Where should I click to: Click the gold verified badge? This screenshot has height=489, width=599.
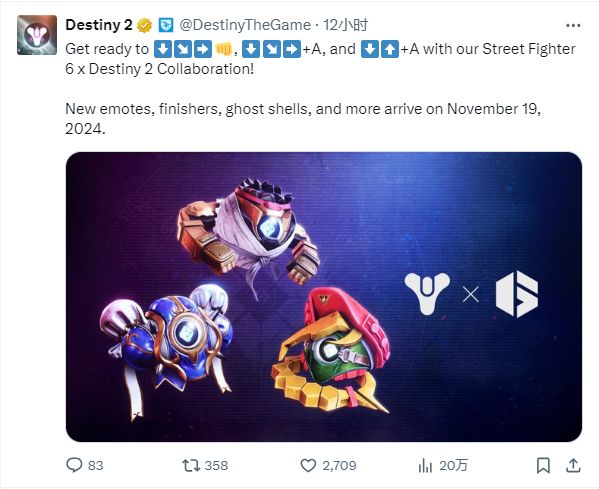[144, 26]
